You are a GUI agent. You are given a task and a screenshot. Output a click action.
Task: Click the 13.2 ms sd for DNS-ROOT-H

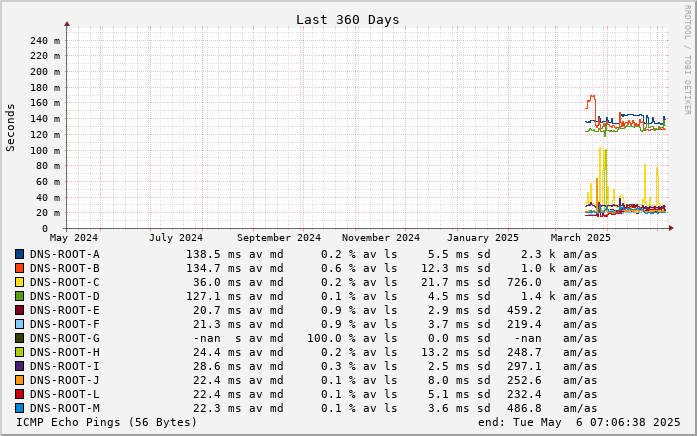pos(445,352)
